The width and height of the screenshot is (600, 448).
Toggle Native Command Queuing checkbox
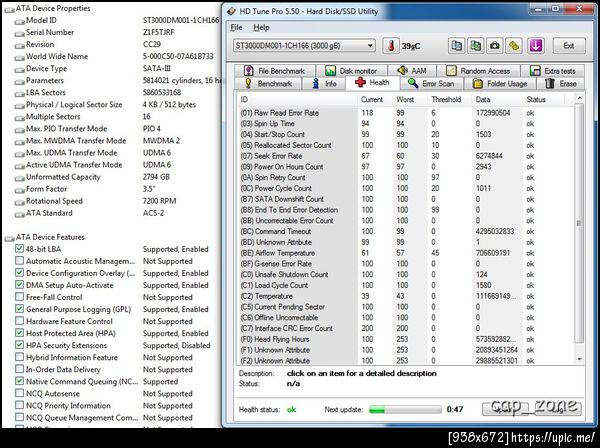20,381
